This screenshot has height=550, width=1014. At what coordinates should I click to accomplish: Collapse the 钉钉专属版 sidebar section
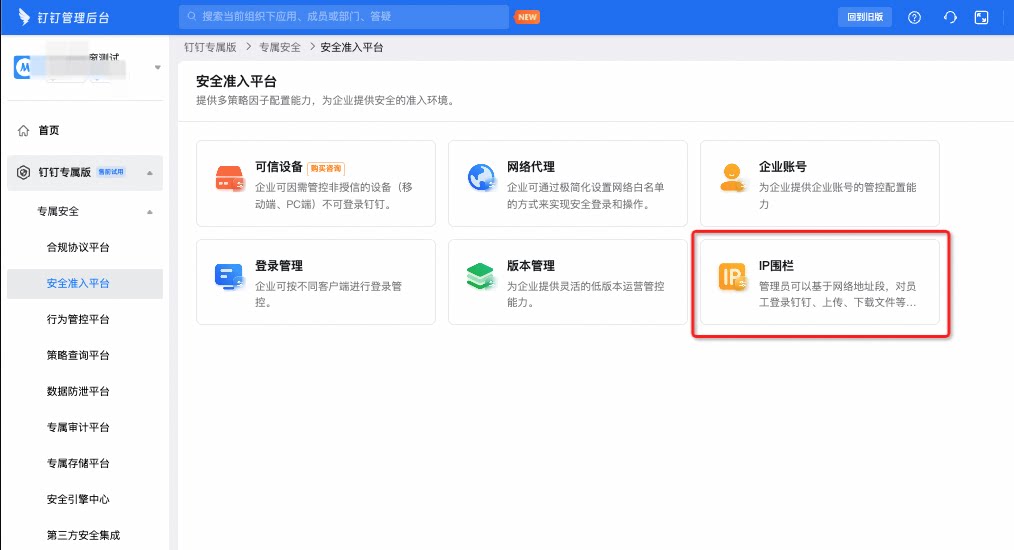(x=150, y=173)
